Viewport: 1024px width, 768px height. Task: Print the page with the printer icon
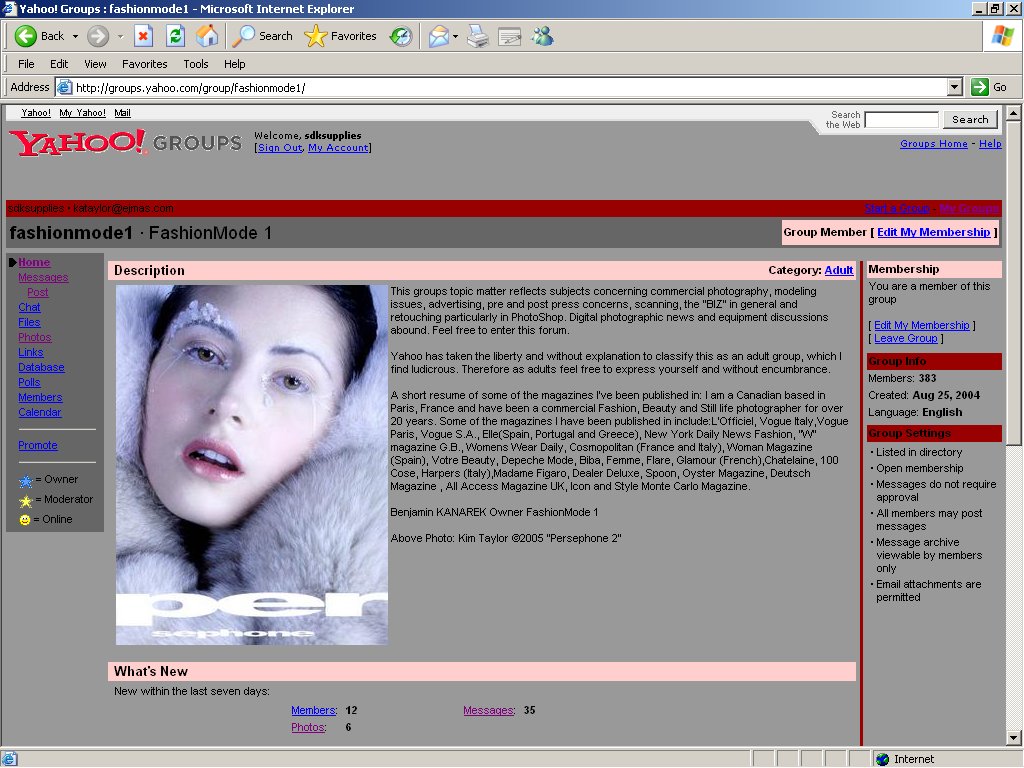478,36
